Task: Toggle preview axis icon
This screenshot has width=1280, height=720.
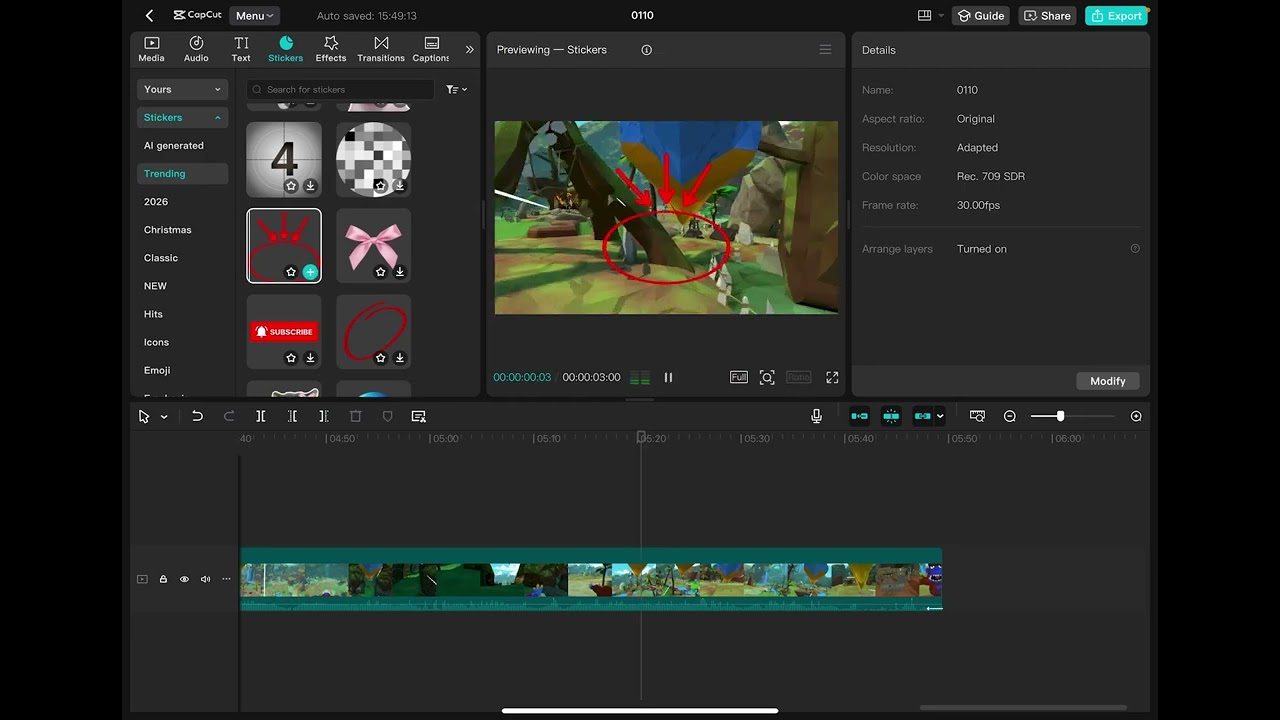Action: pos(977,417)
